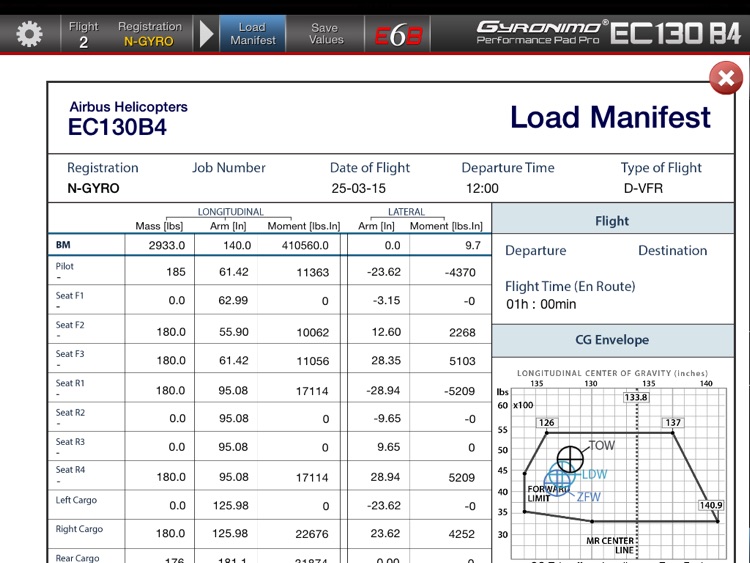Click the Seat R3 row label
The height and width of the screenshot is (563, 750).
click(70, 442)
